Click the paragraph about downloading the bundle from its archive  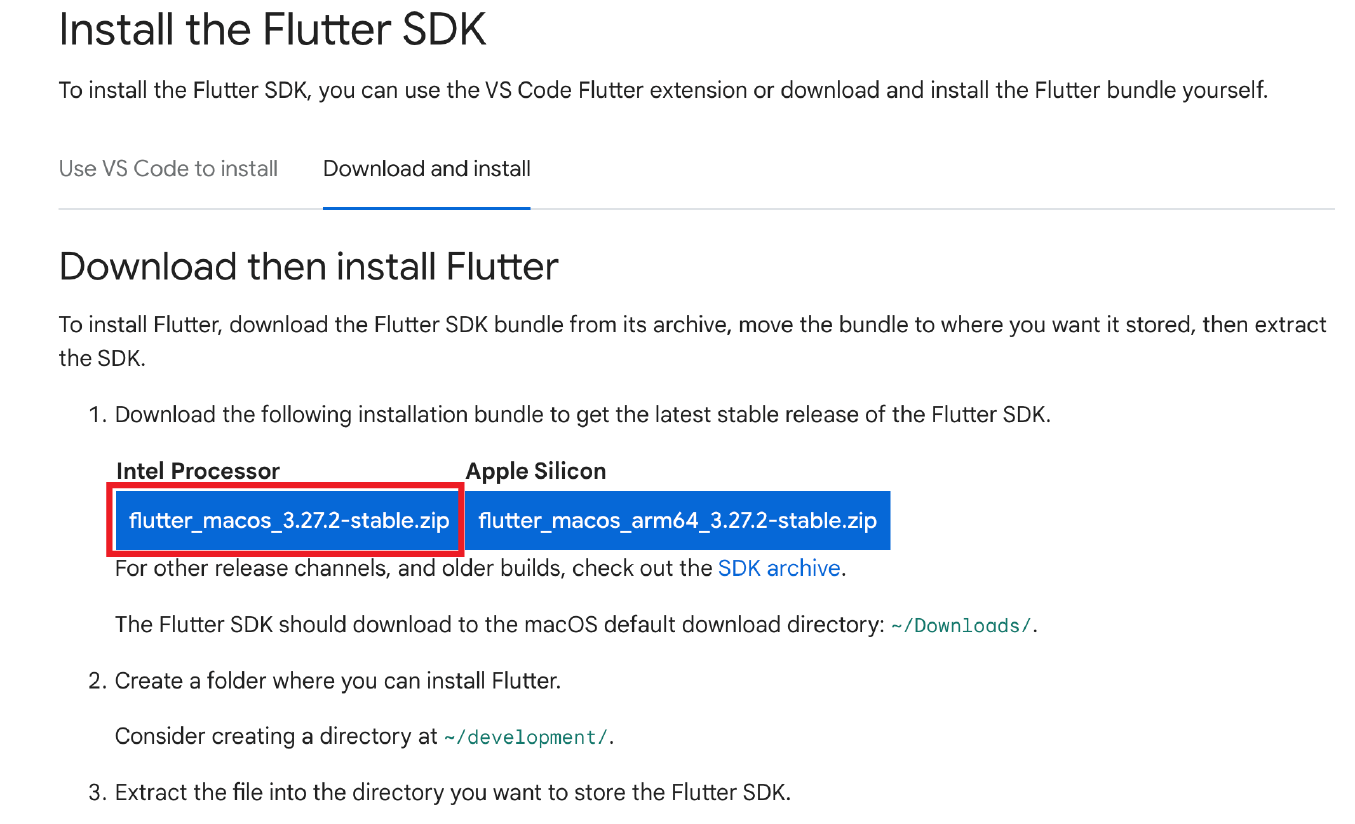click(692, 325)
